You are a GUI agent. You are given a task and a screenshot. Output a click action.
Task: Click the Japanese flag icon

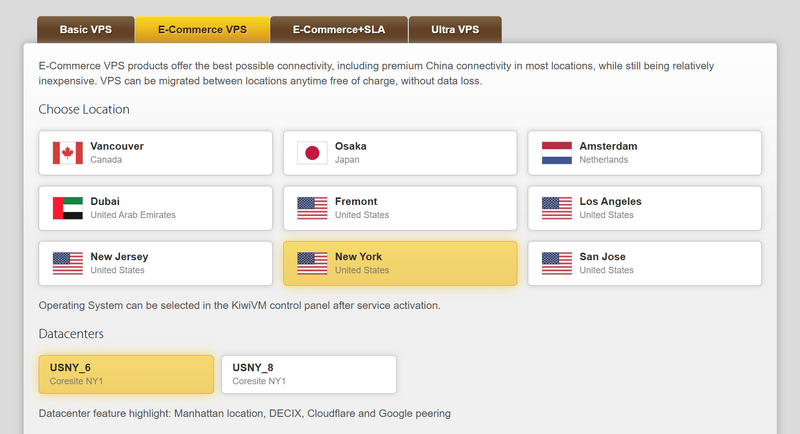(312, 153)
